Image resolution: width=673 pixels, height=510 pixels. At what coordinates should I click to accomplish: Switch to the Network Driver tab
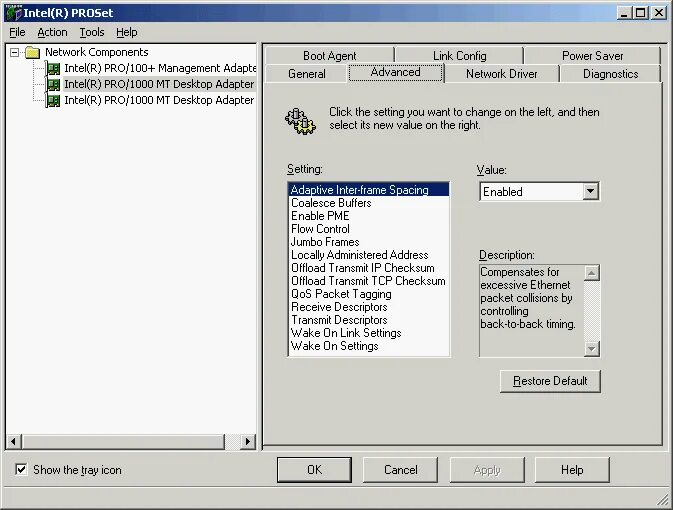(x=501, y=74)
